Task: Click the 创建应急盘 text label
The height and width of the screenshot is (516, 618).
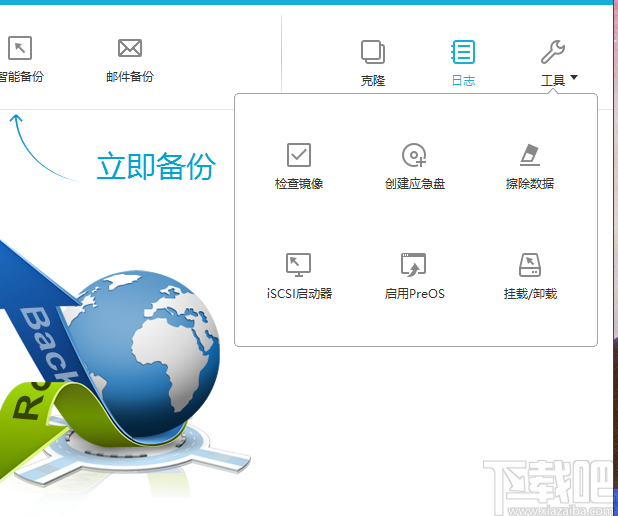Action: point(415,184)
